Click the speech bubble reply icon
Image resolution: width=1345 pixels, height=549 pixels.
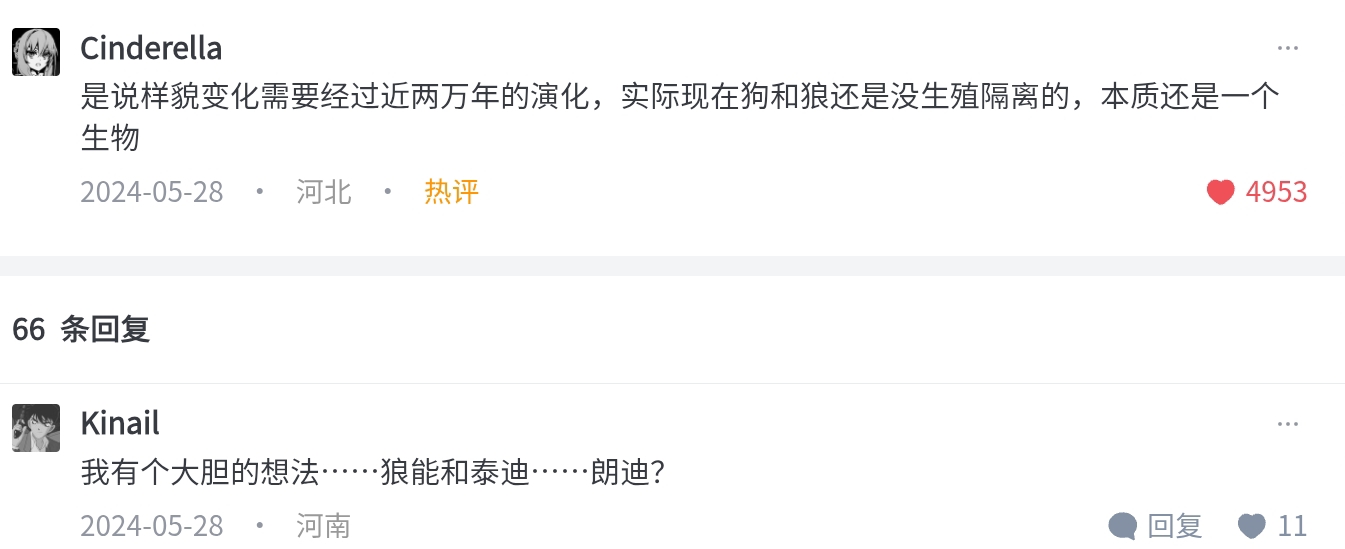point(1123,526)
